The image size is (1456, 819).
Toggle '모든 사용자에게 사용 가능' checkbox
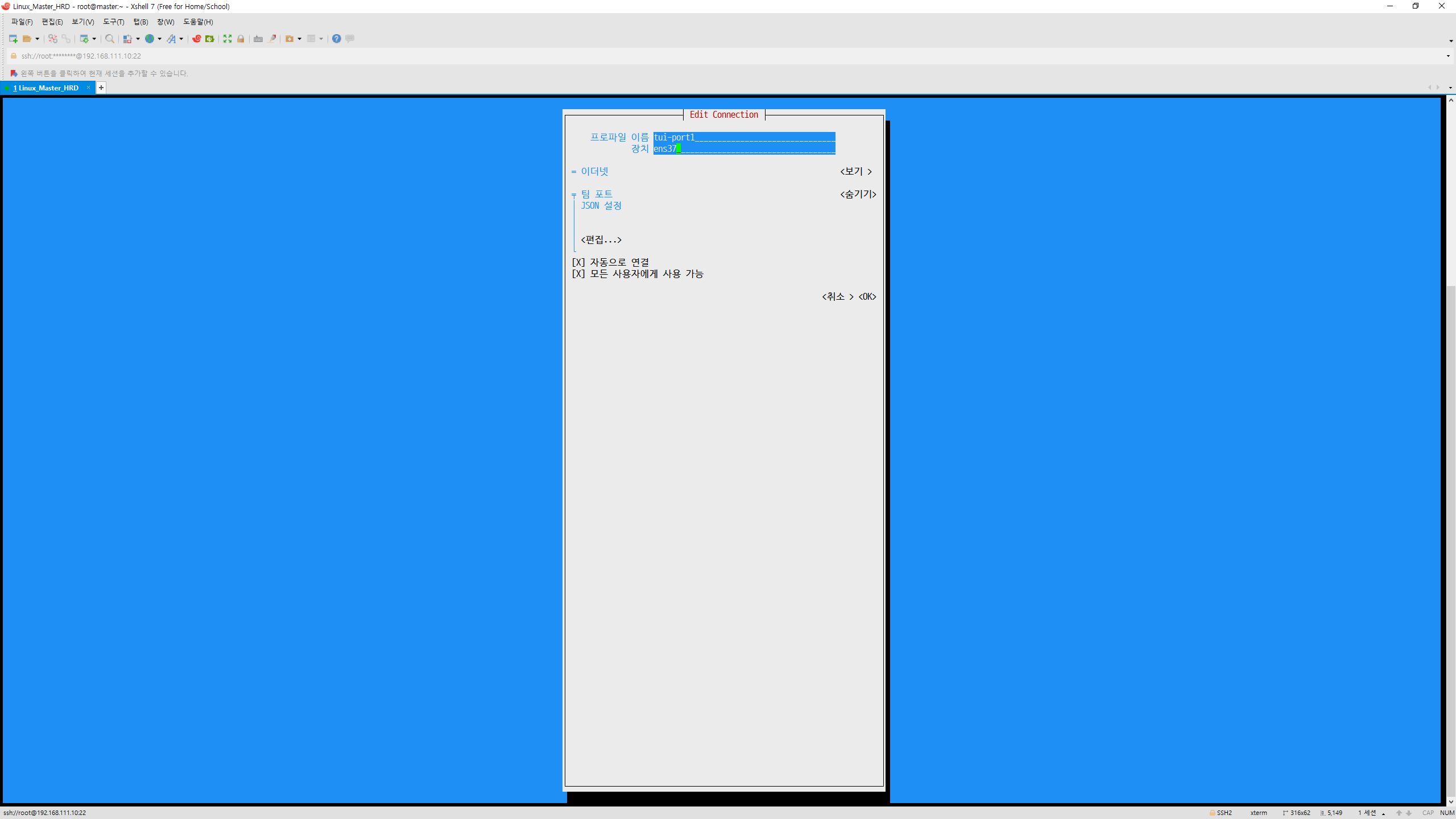(x=578, y=274)
